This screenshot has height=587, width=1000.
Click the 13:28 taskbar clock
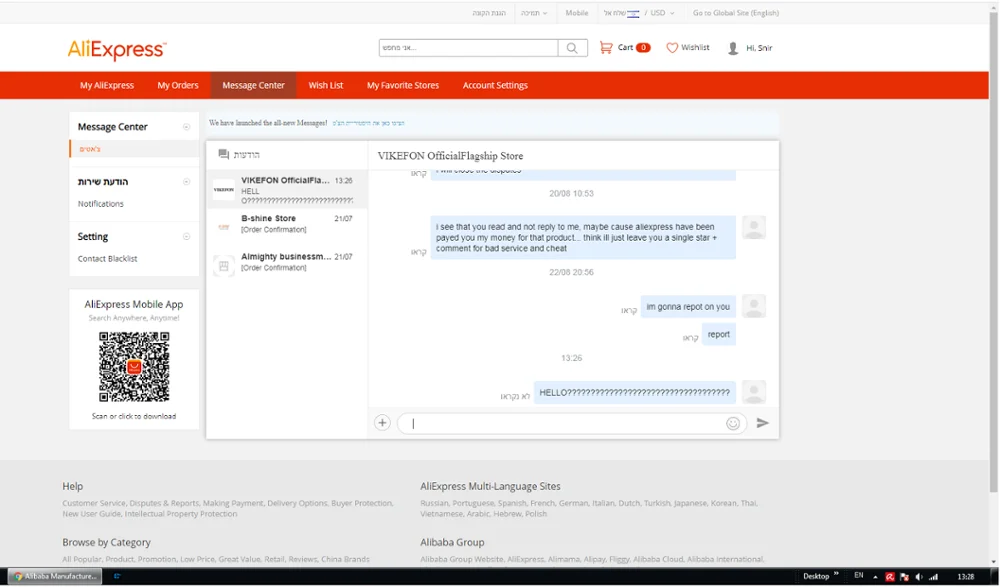coord(966,577)
